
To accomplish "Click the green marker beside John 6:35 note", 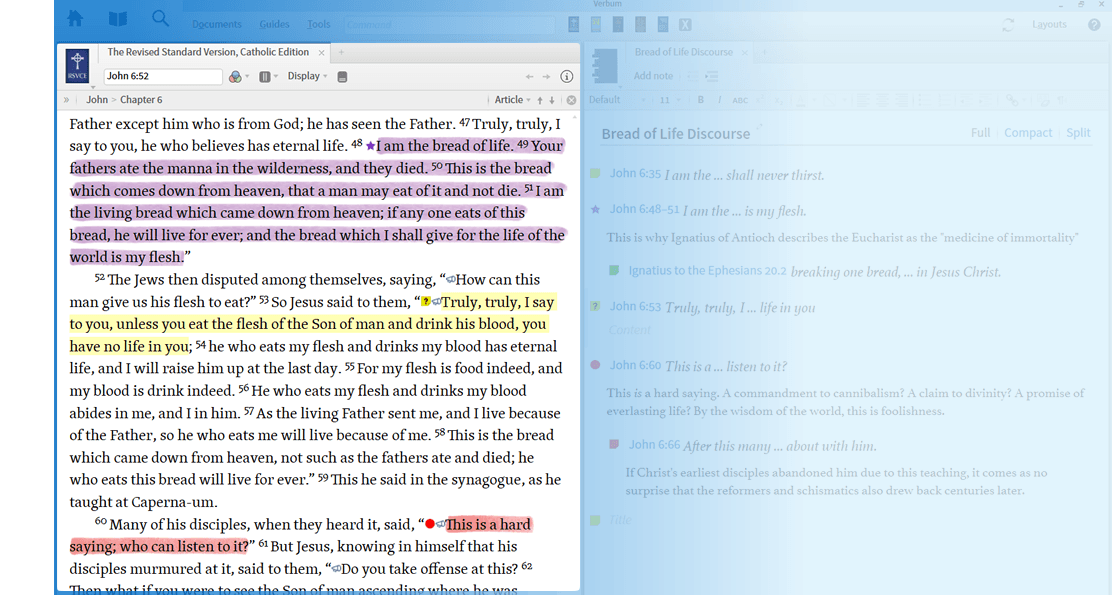I will point(595,173).
